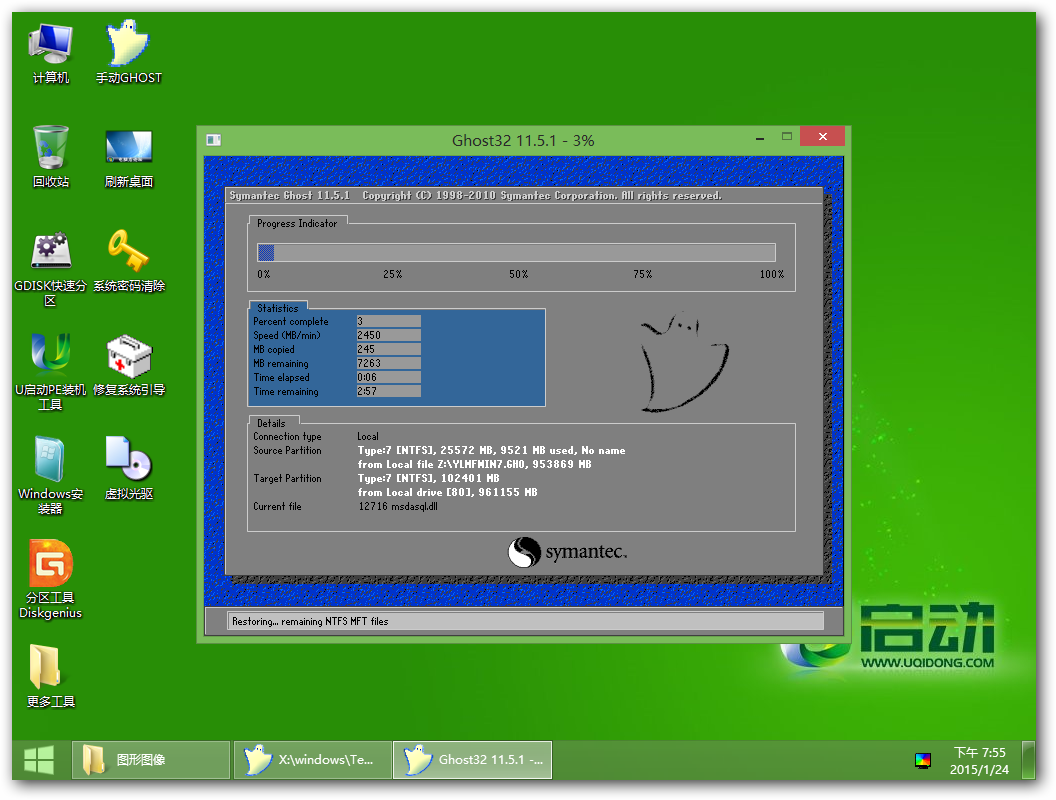Launch 系统密码清除 key icon

129,261
